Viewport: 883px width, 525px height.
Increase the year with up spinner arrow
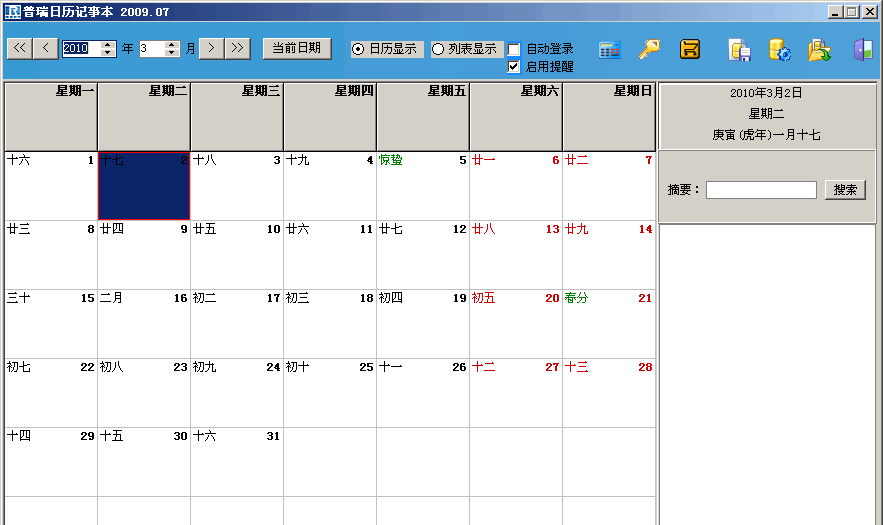tap(108, 45)
